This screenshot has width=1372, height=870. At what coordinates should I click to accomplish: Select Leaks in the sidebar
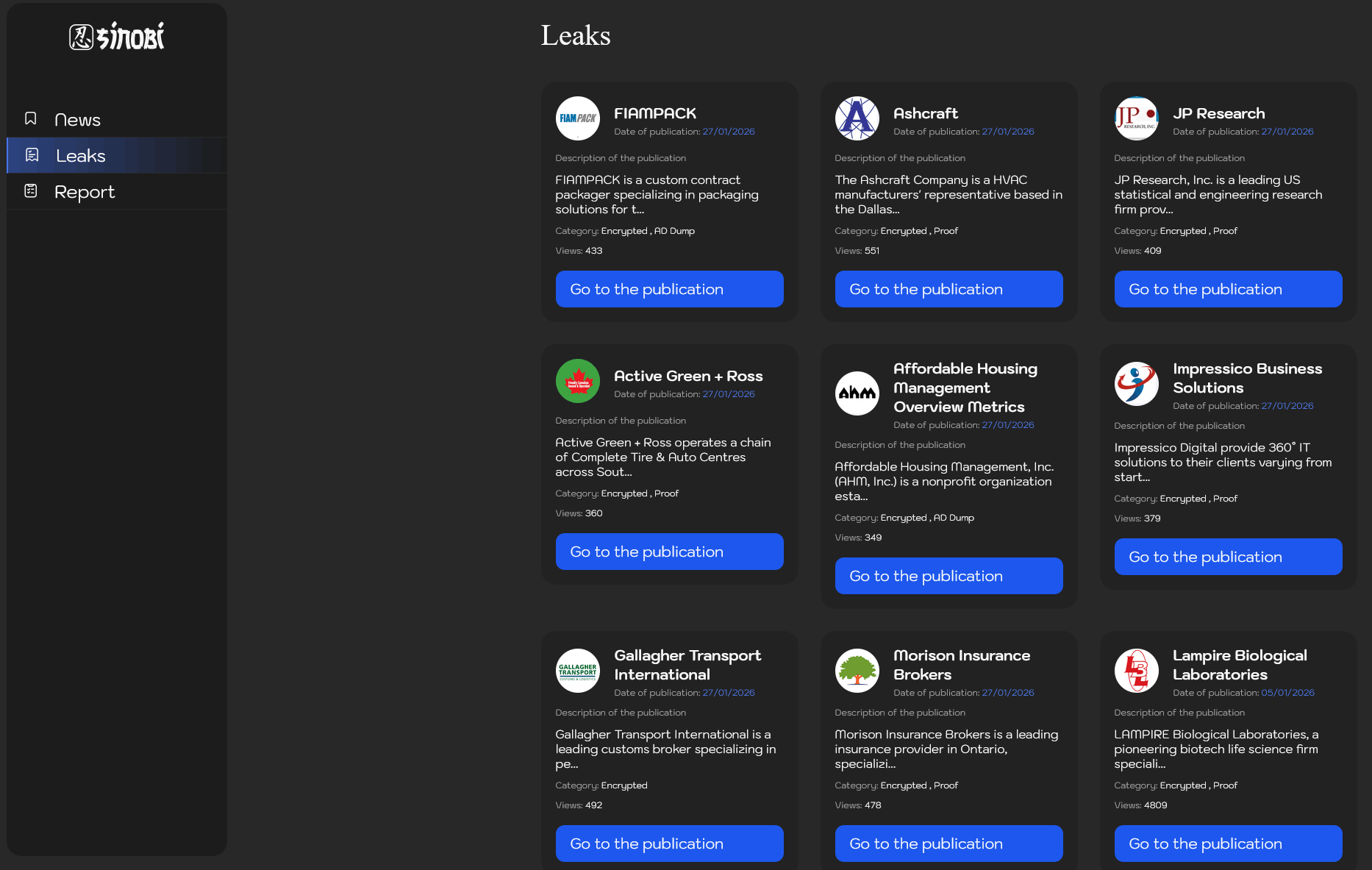pyautogui.click(x=117, y=155)
